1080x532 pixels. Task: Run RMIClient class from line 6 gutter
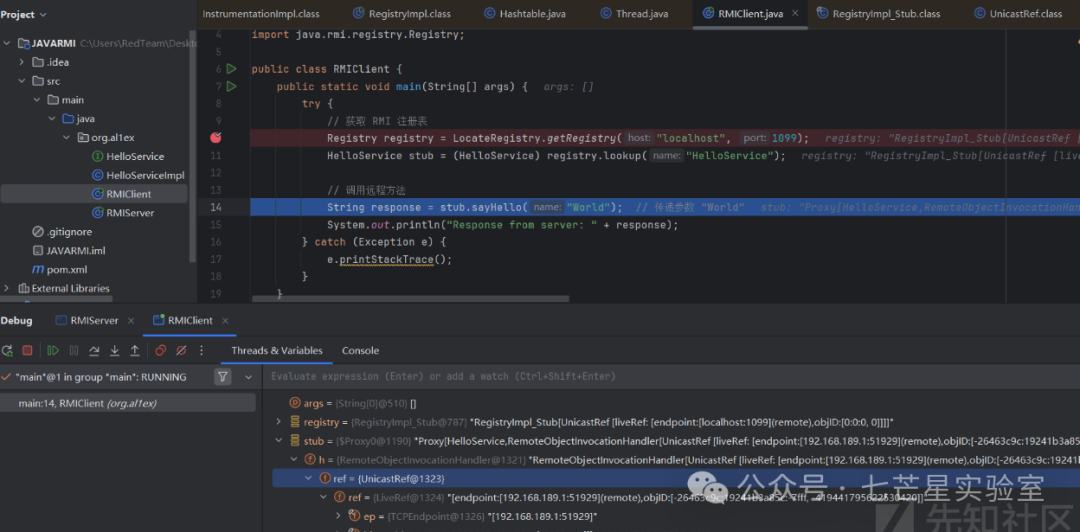[x=231, y=69]
